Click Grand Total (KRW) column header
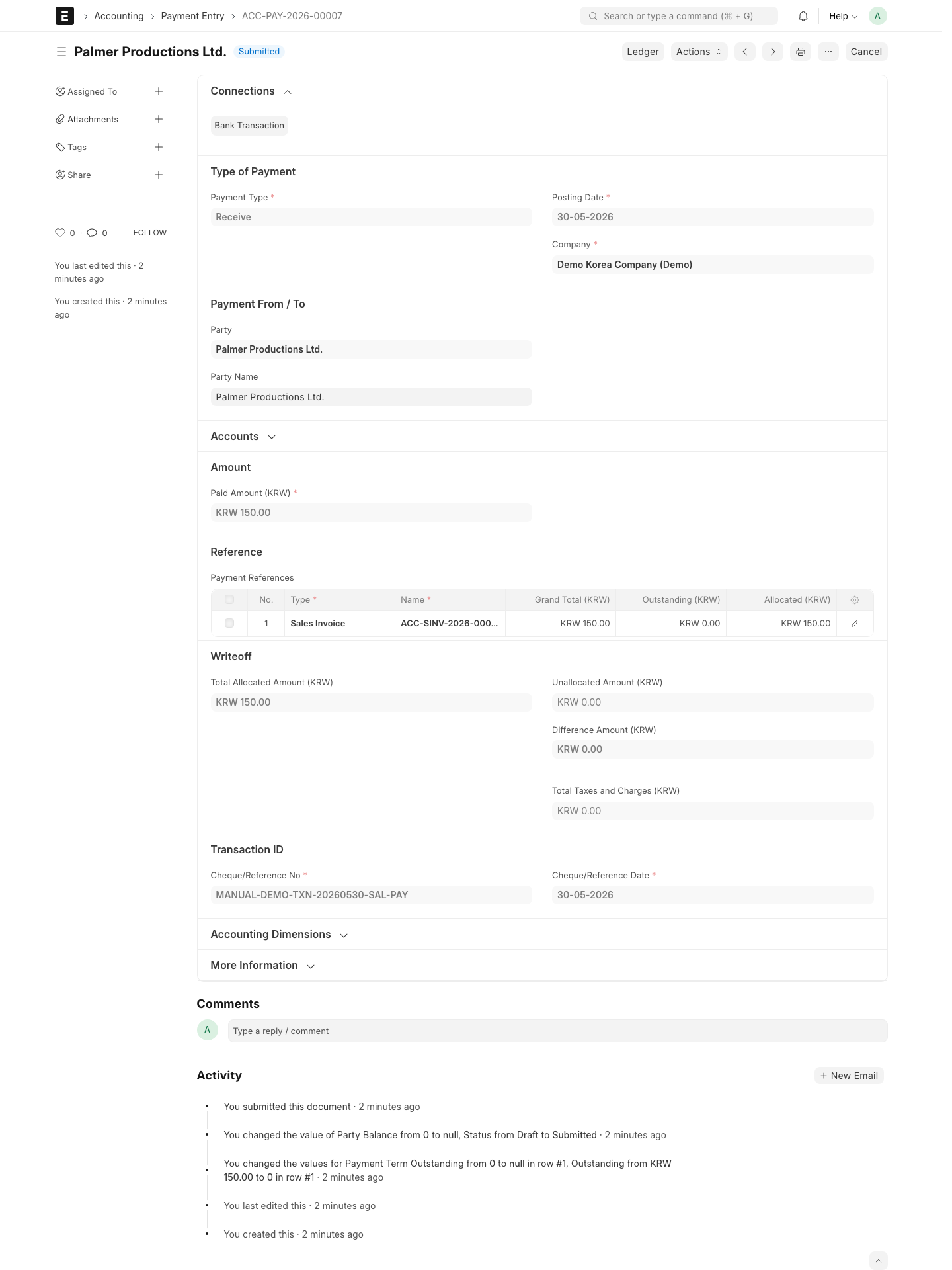The width and height of the screenshot is (952, 1270). 561,600
